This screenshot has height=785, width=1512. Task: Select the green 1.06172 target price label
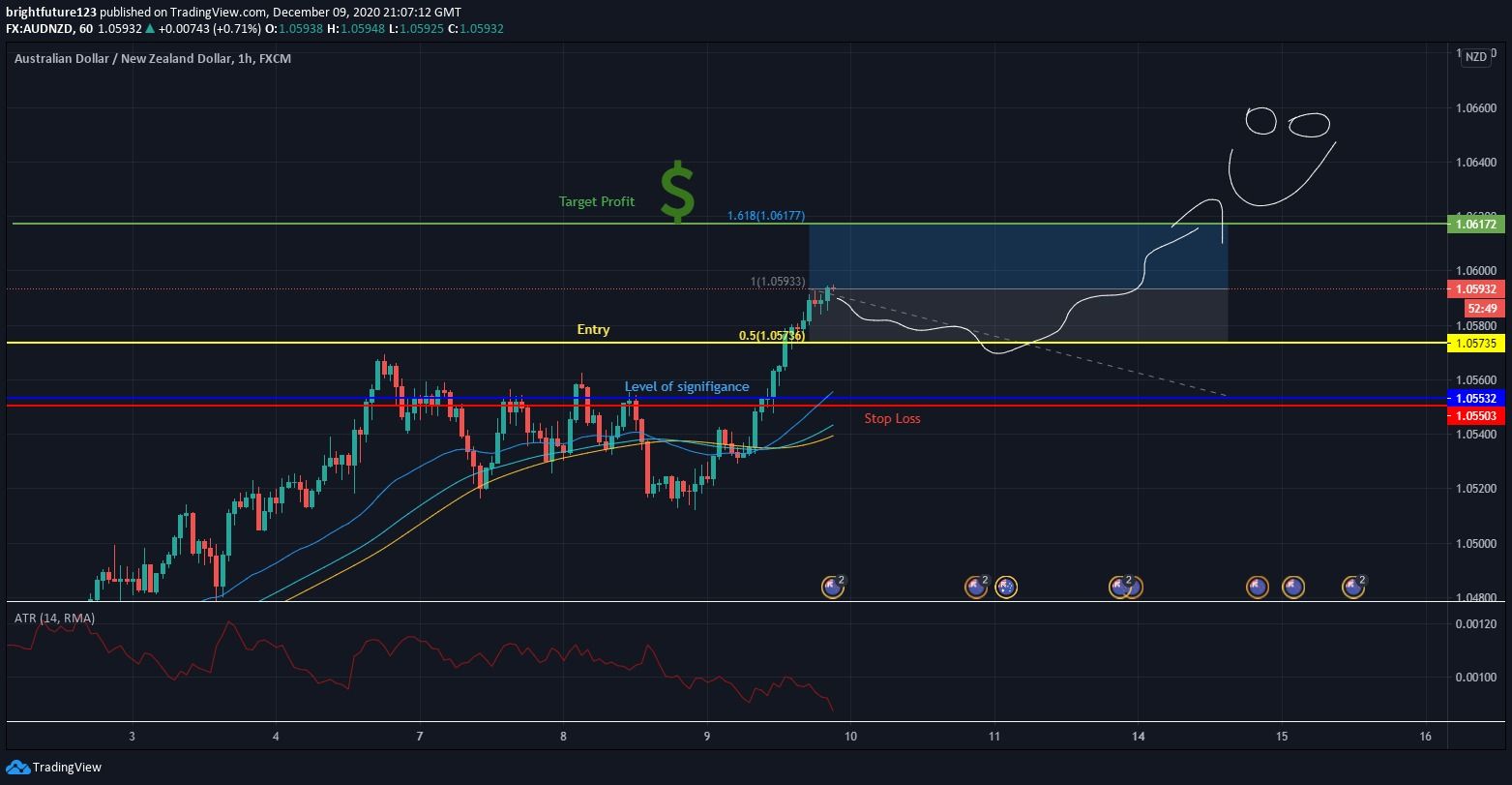click(x=1476, y=224)
